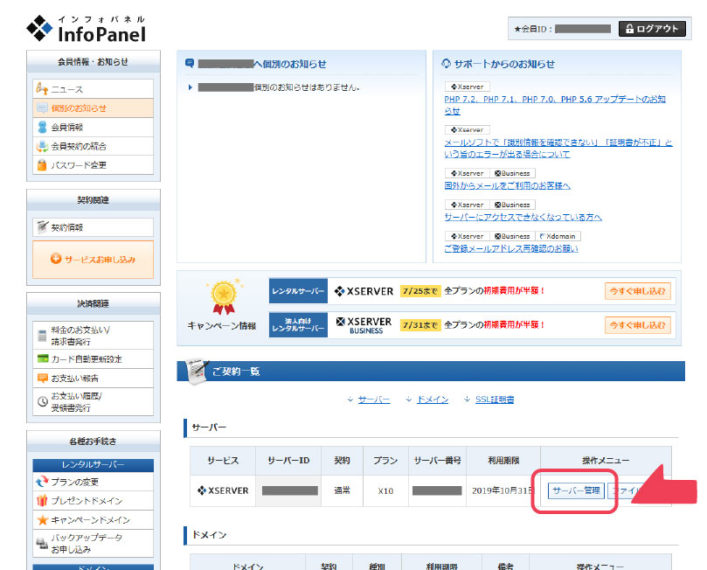707x570 pixels.
Task: Open プレゼントドメイン item
Action: tap(93, 501)
